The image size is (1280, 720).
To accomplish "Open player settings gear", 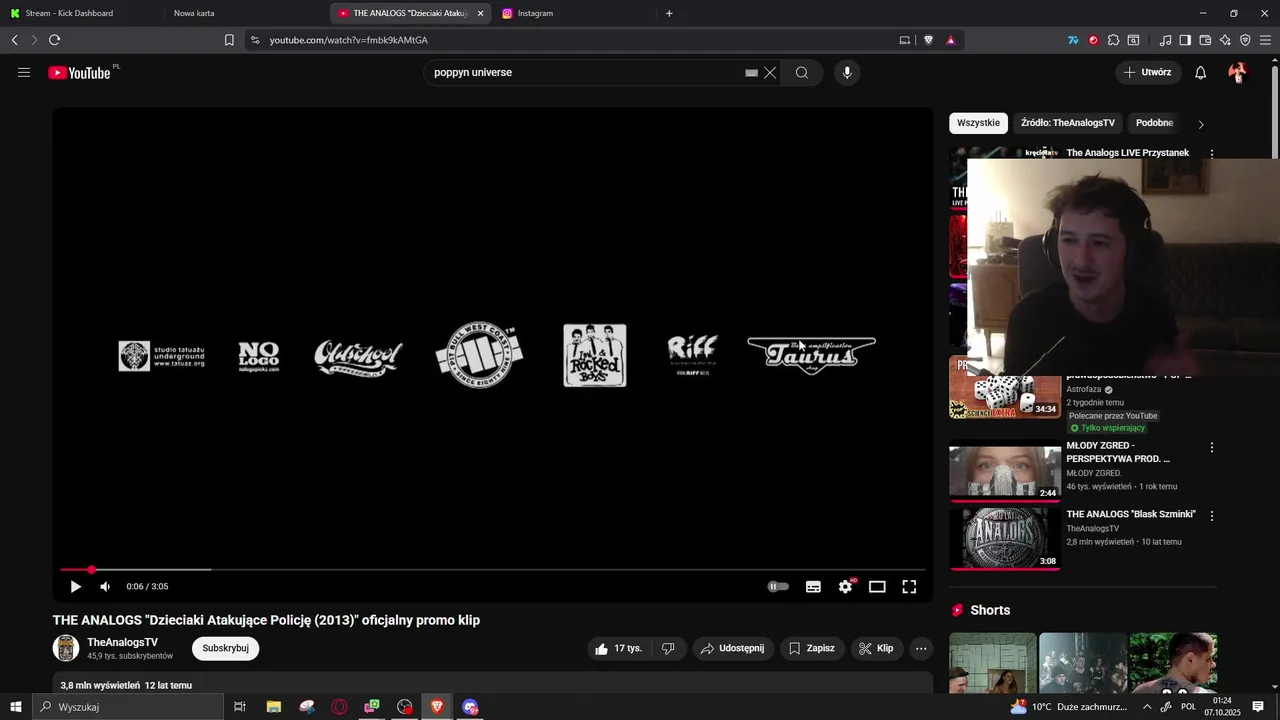I will click(x=845, y=587).
